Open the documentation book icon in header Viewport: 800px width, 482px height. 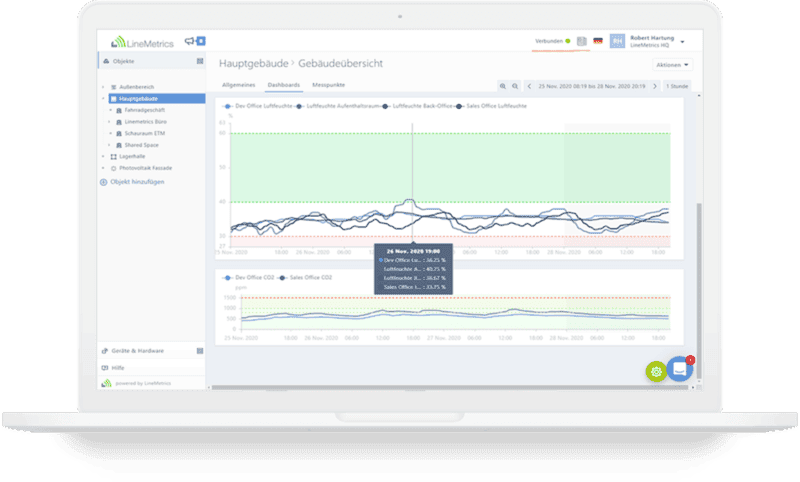coord(580,41)
